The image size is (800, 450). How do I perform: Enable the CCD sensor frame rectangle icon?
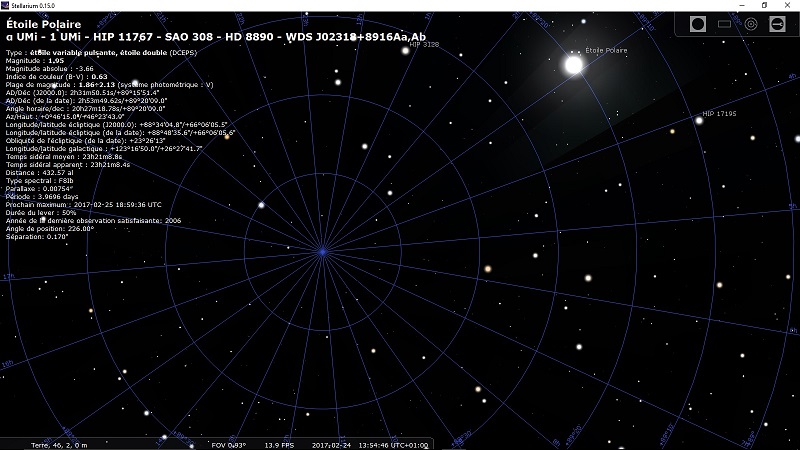tap(725, 23)
